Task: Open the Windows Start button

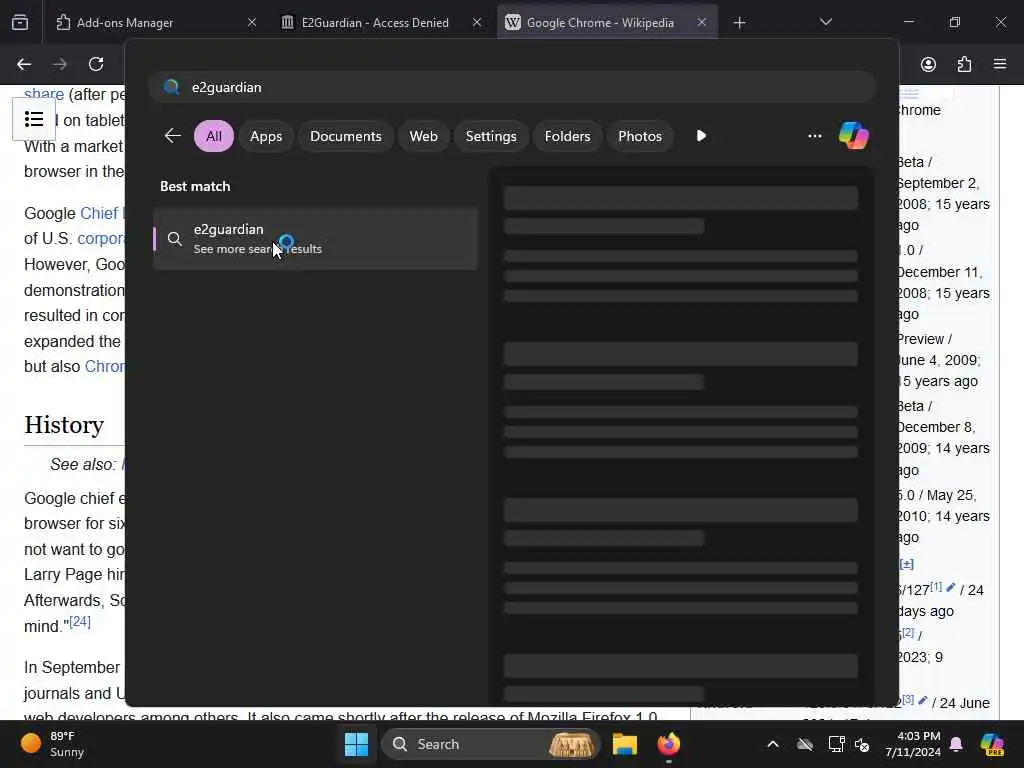Action: click(x=356, y=744)
